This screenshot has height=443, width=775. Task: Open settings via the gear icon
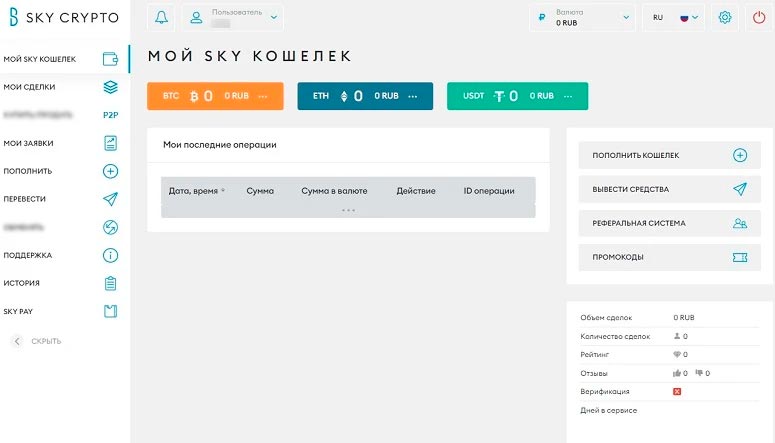pyautogui.click(x=725, y=18)
